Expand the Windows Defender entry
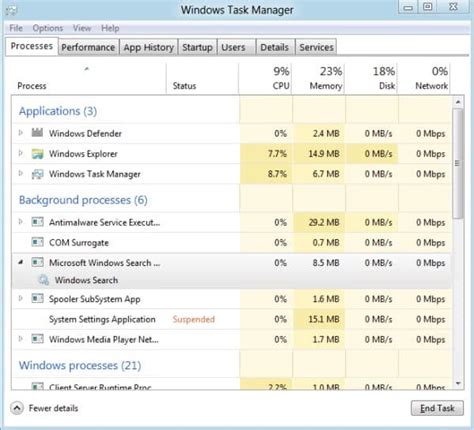Screen dimensions: 474x430 (x=21, y=133)
